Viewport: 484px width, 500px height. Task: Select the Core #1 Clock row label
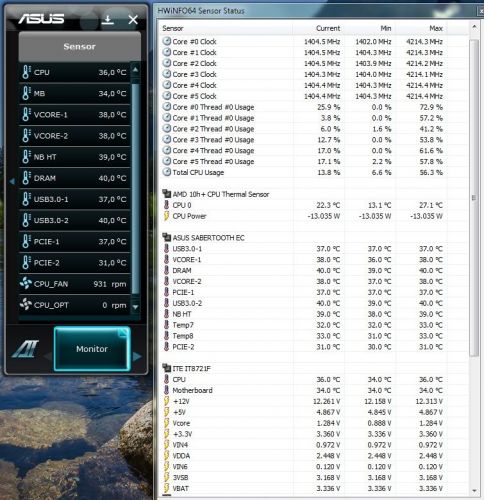[x=194, y=52]
